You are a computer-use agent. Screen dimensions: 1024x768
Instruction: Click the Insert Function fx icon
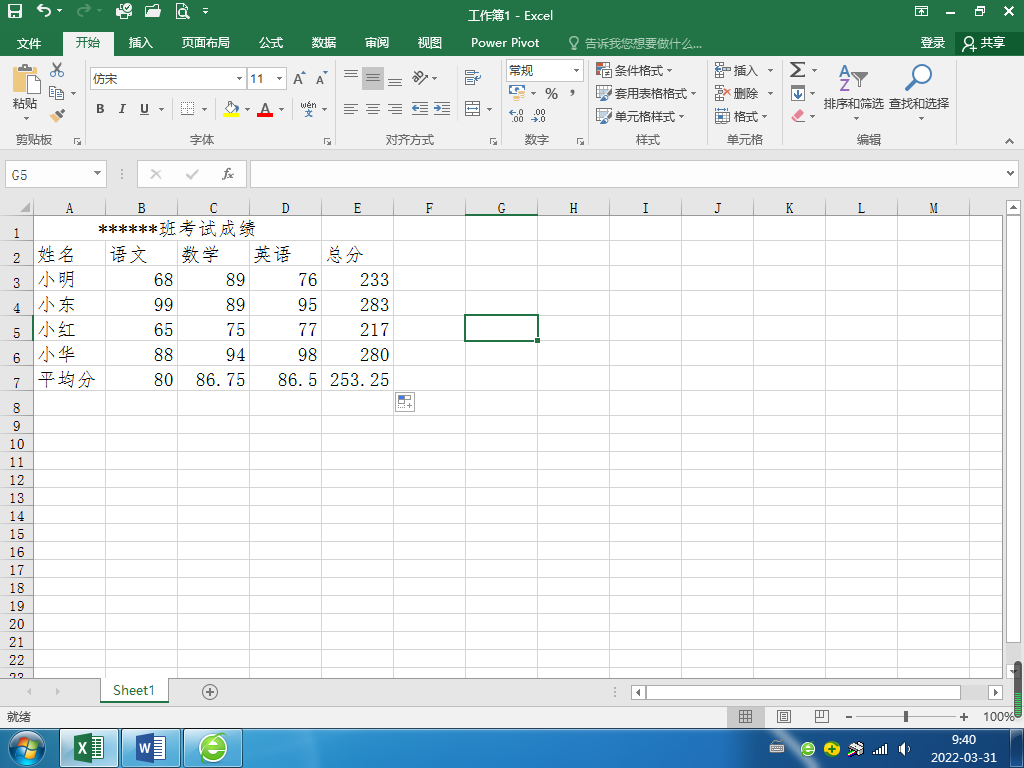[x=227, y=174]
